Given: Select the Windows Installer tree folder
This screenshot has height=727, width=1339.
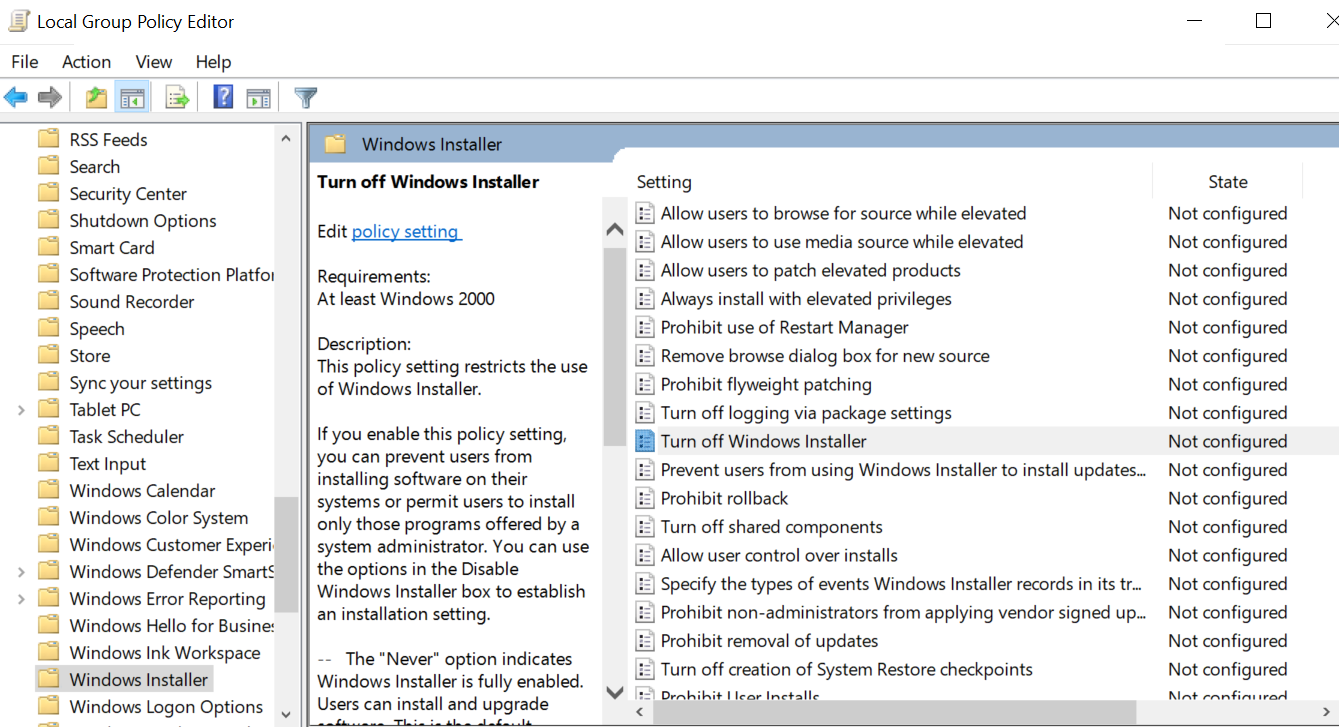Looking at the screenshot, I should 139,680.
